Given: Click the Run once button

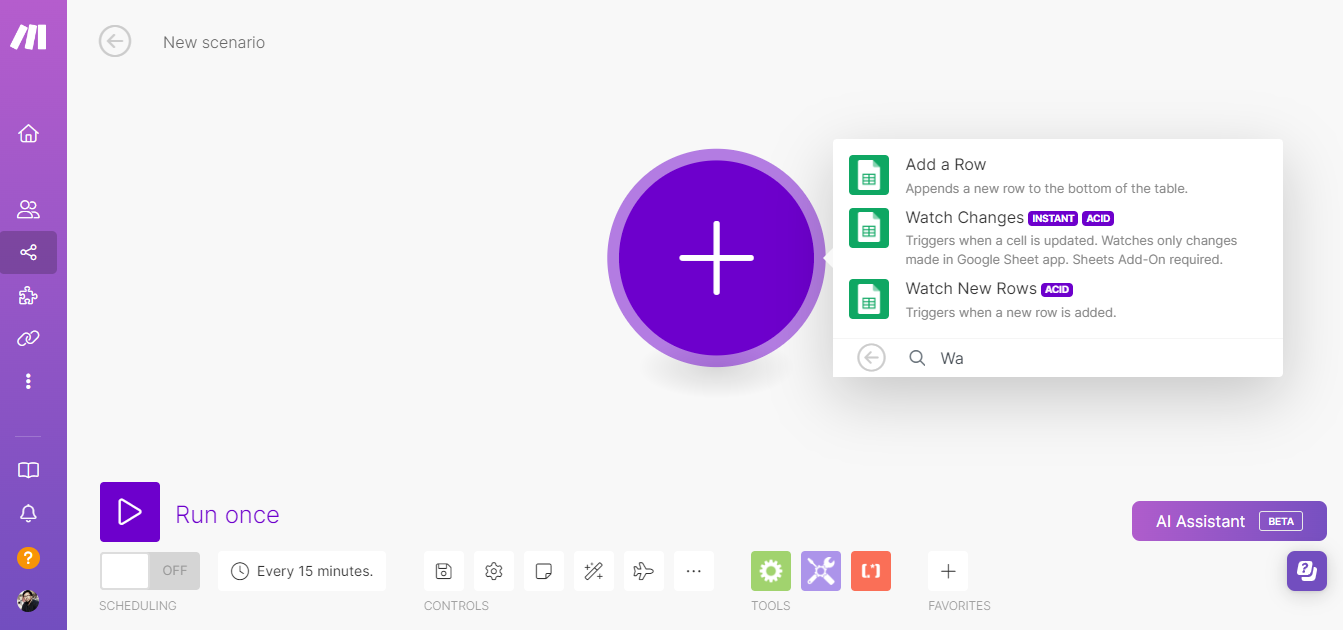Looking at the screenshot, I should 130,512.
